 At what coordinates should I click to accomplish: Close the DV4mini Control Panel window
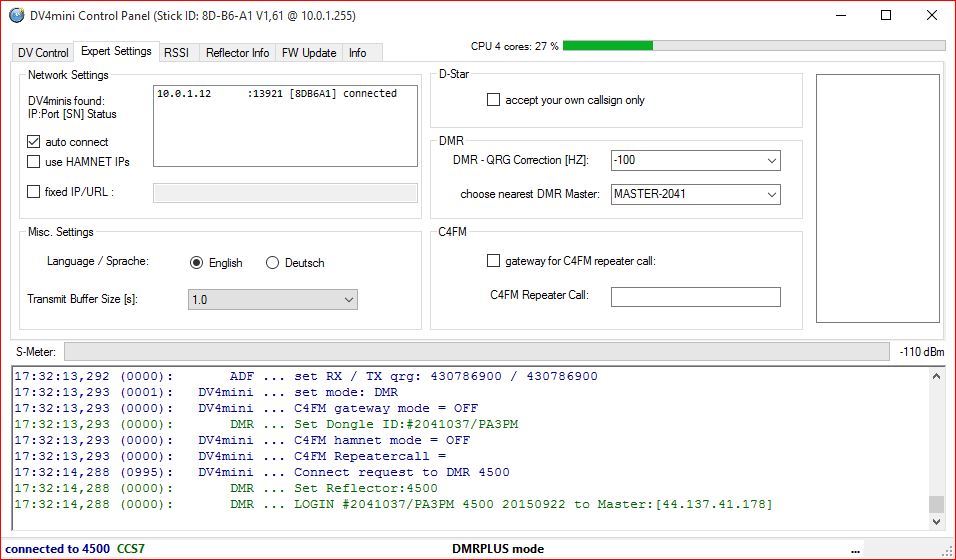(x=932, y=15)
